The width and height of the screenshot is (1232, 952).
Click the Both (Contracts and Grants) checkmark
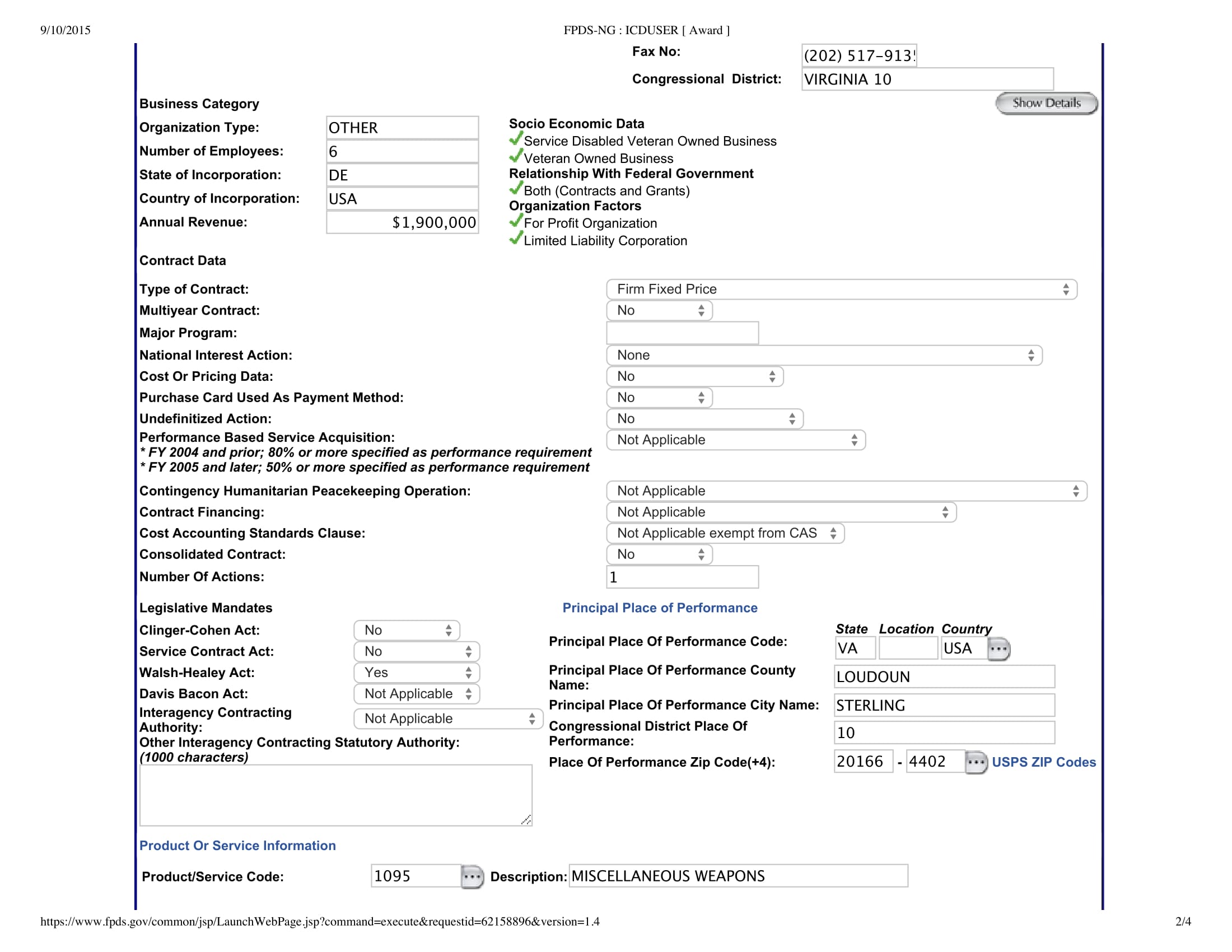(x=516, y=188)
